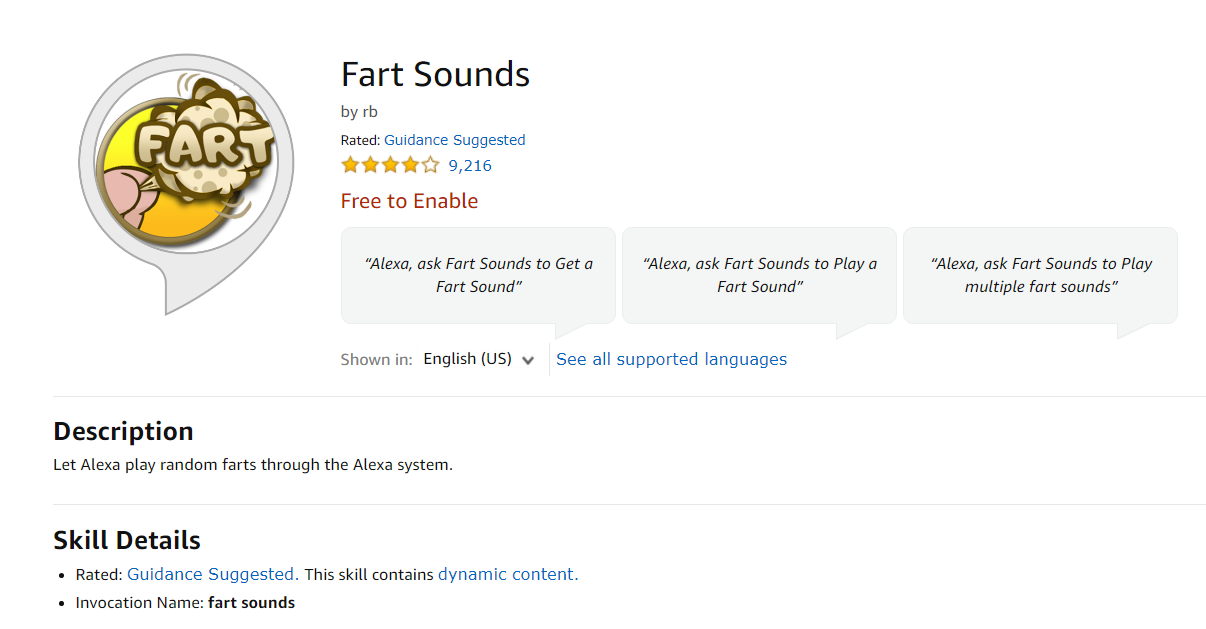Open Guidance Suggested link under the title

pos(454,140)
